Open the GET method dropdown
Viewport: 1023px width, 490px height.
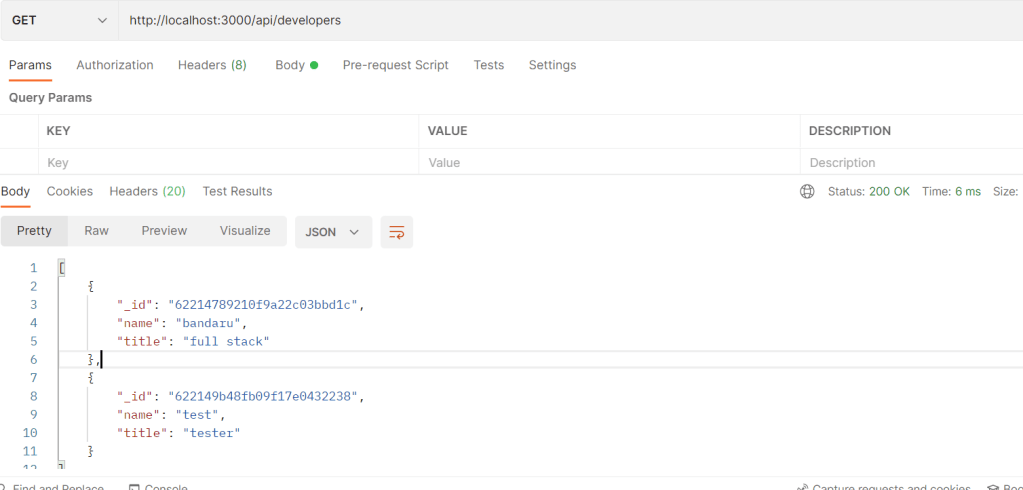tap(59, 20)
